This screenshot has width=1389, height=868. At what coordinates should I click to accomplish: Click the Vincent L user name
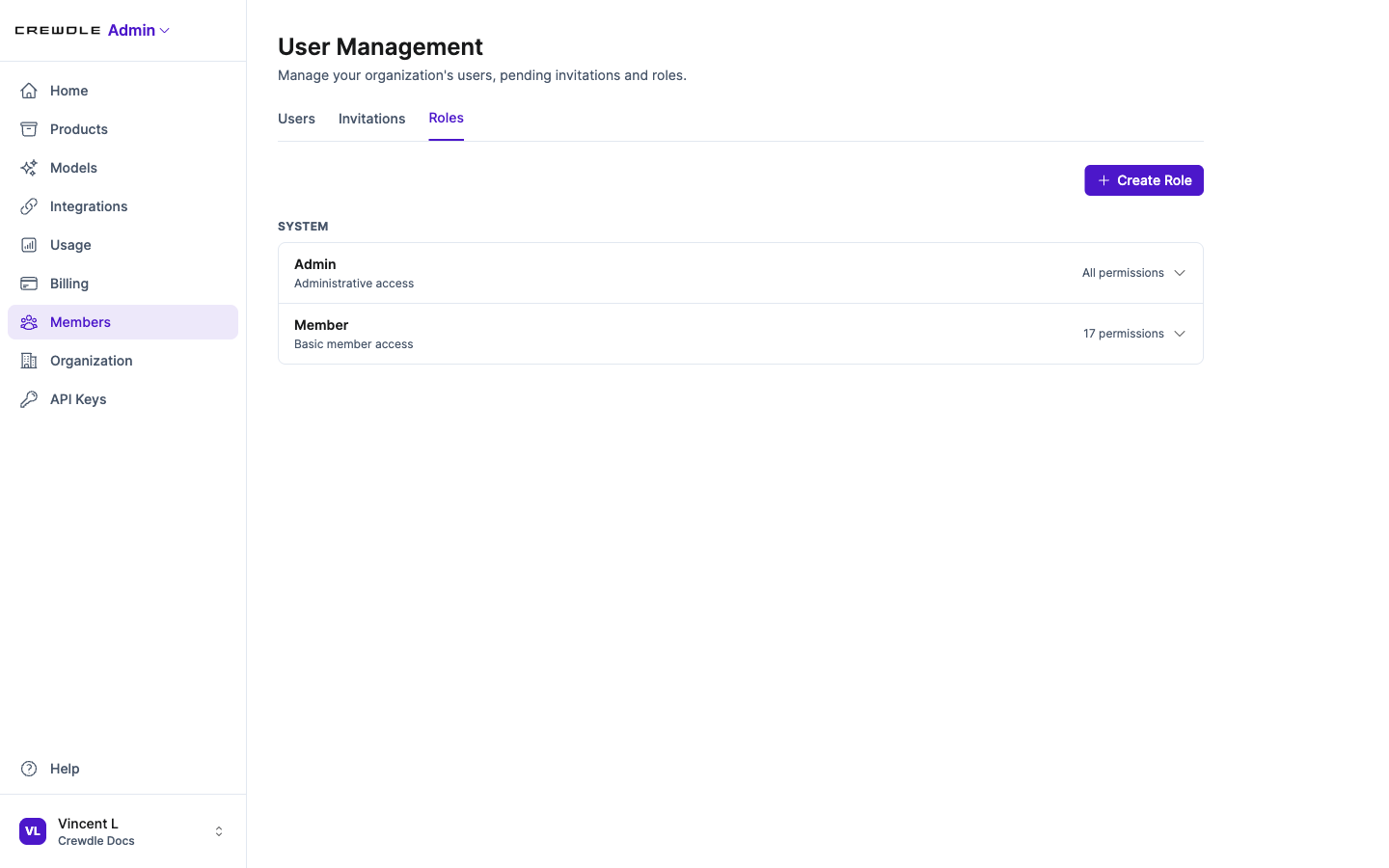88,824
